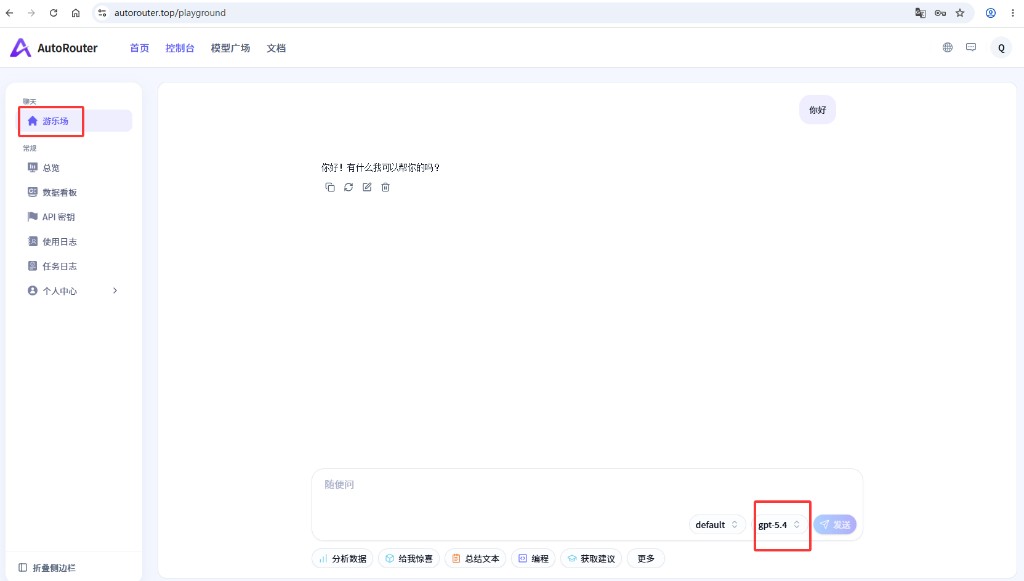Choose the 给我惊喜 suggestion
The width and height of the screenshot is (1024, 581).
click(x=409, y=559)
